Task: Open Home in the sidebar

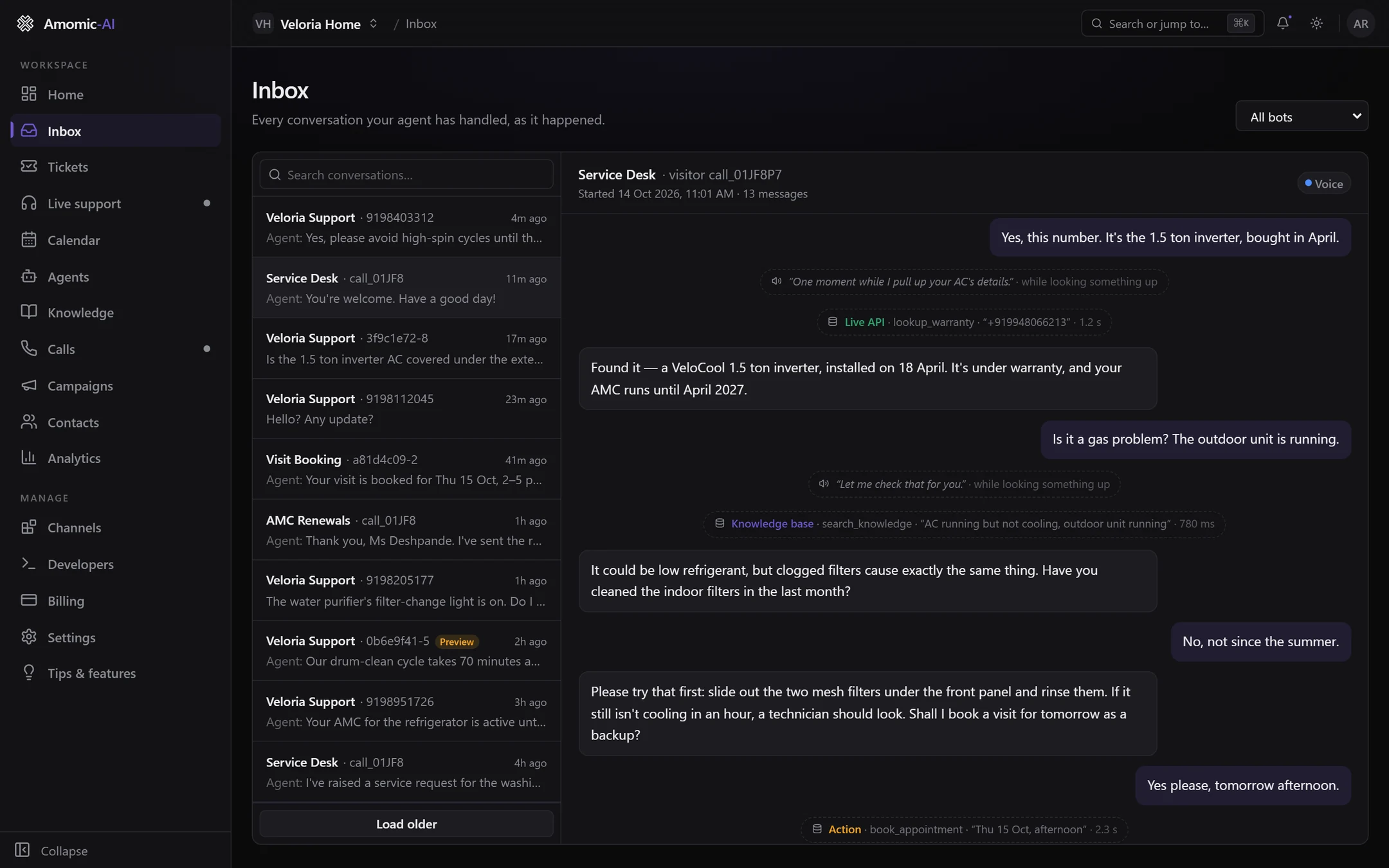Action: point(116,95)
